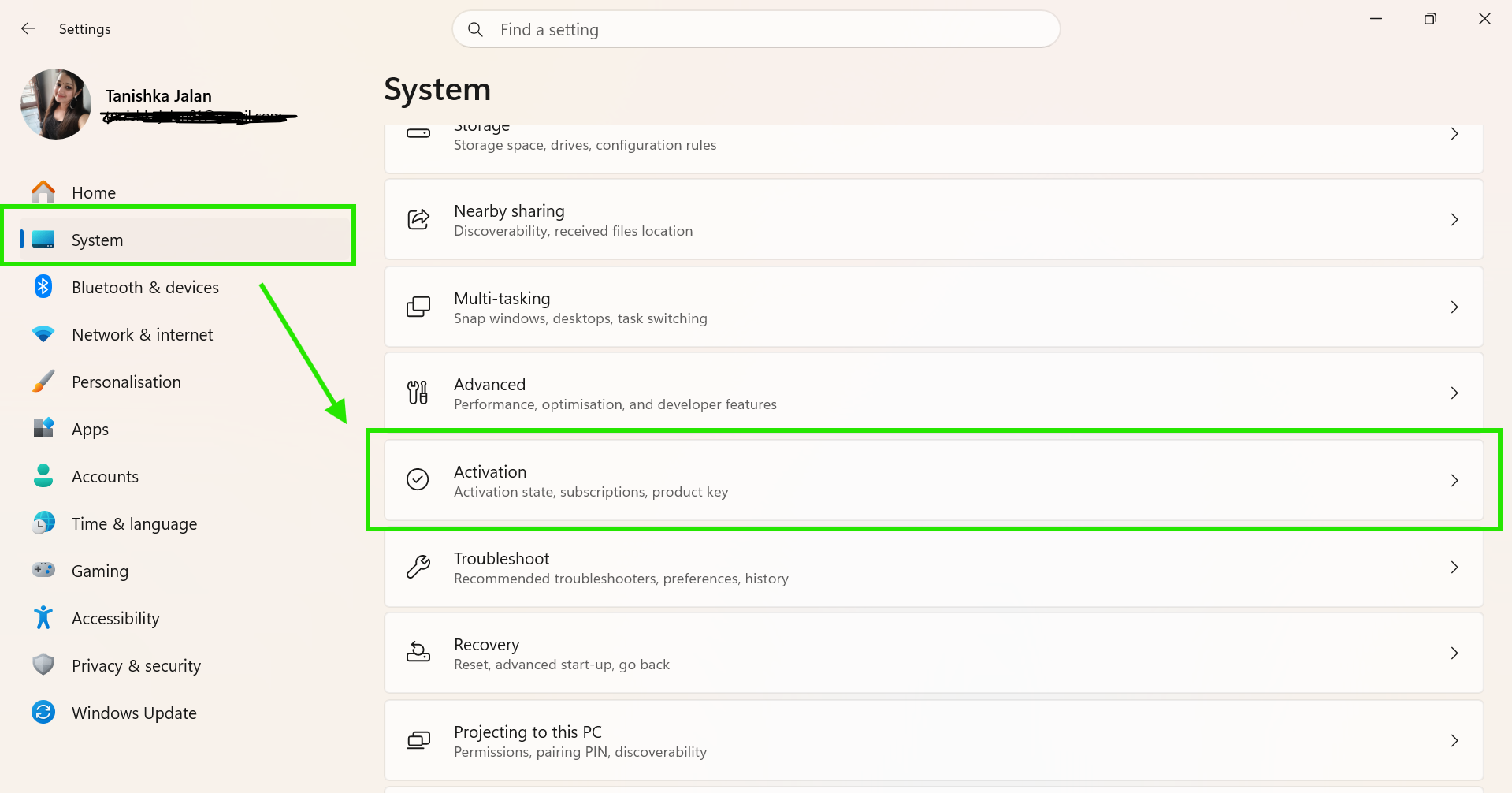Open Time & language label
1512x793 pixels.
pyautogui.click(x=134, y=524)
